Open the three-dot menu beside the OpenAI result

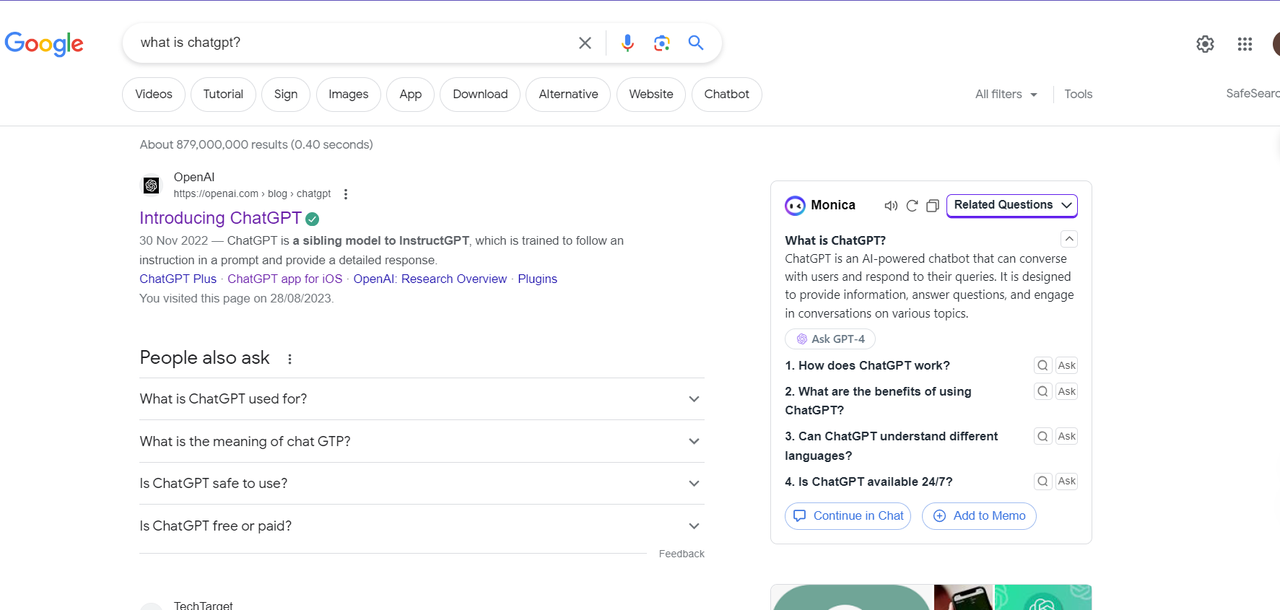point(346,194)
